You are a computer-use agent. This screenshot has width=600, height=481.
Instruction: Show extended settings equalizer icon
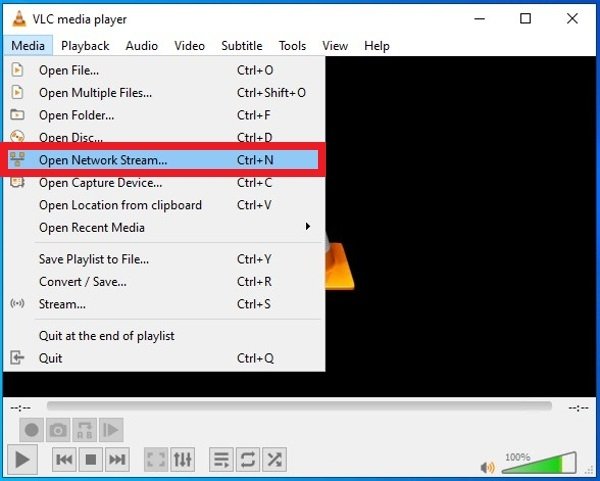[183, 459]
